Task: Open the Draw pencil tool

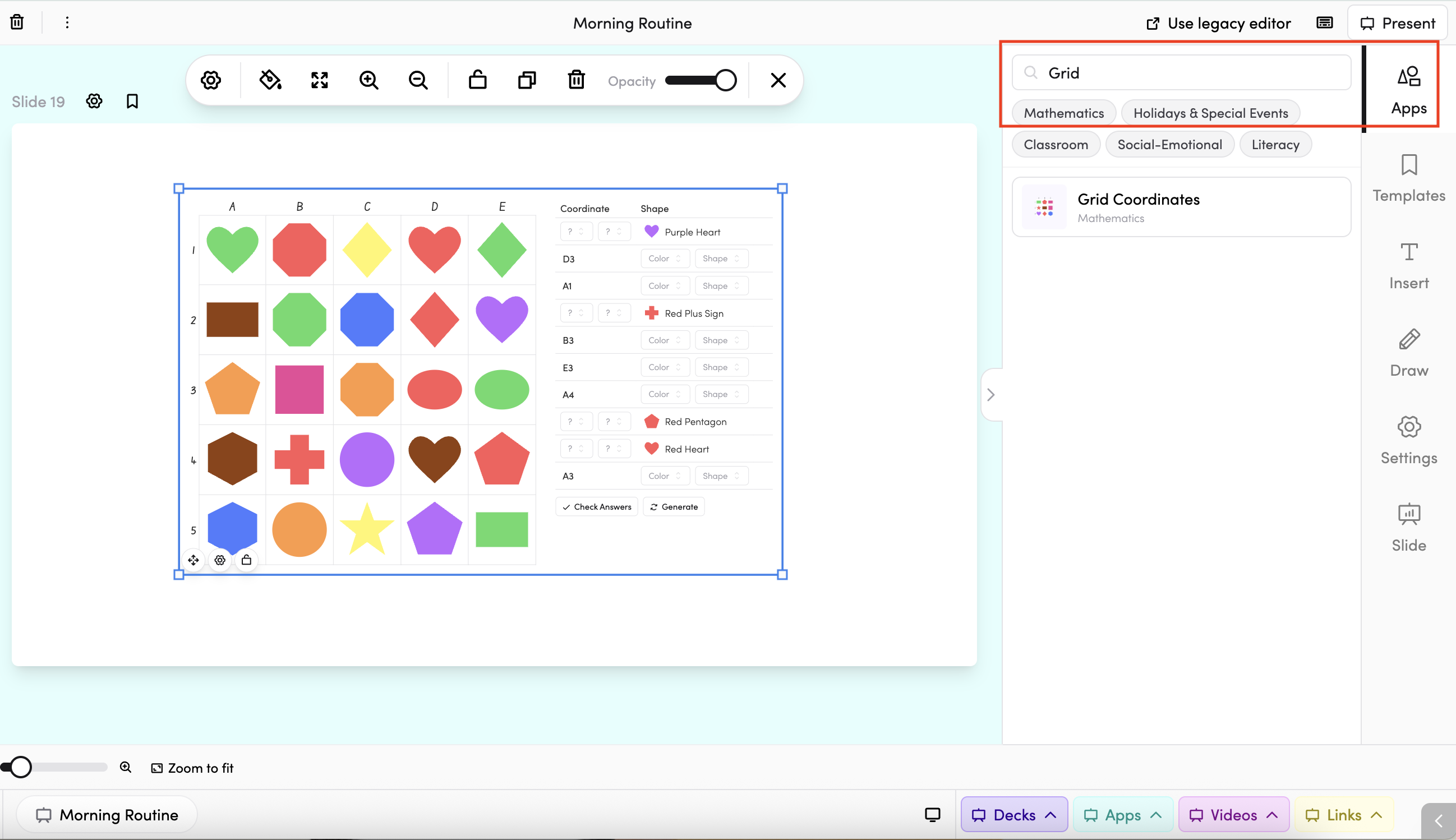Action: [x=1408, y=353]
